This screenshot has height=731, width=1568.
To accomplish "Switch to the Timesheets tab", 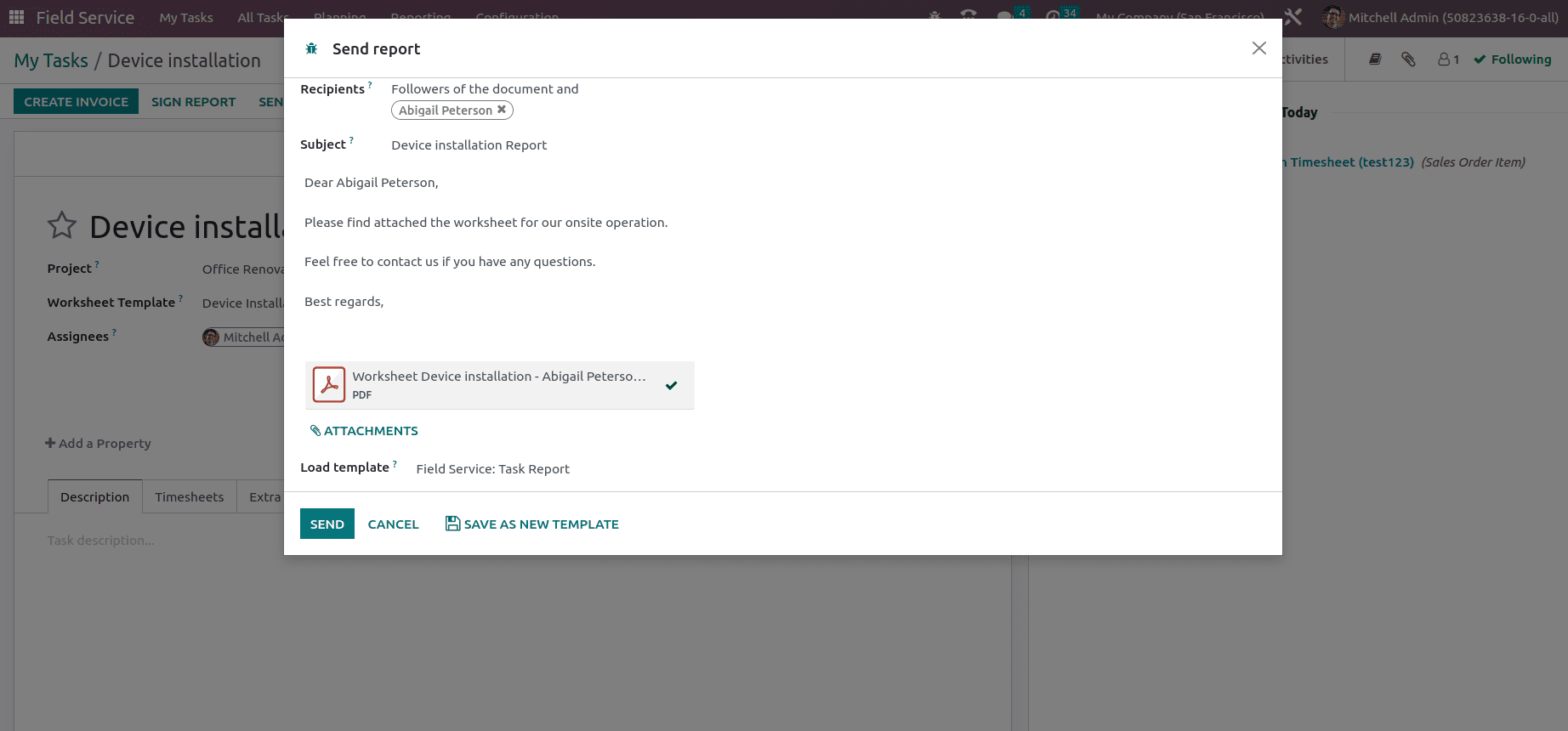I will (190, 497).
